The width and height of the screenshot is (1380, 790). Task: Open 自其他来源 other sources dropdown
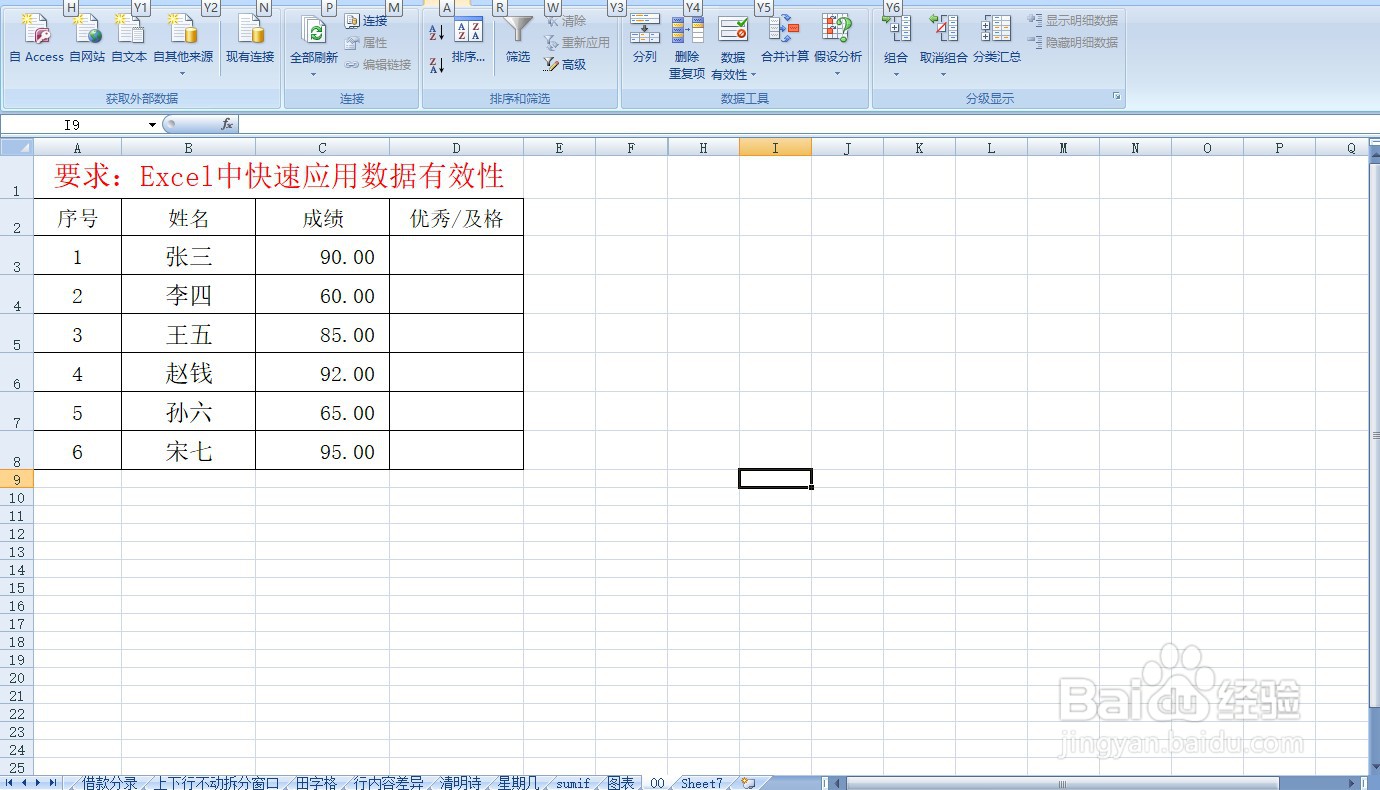tap(183, 45)
